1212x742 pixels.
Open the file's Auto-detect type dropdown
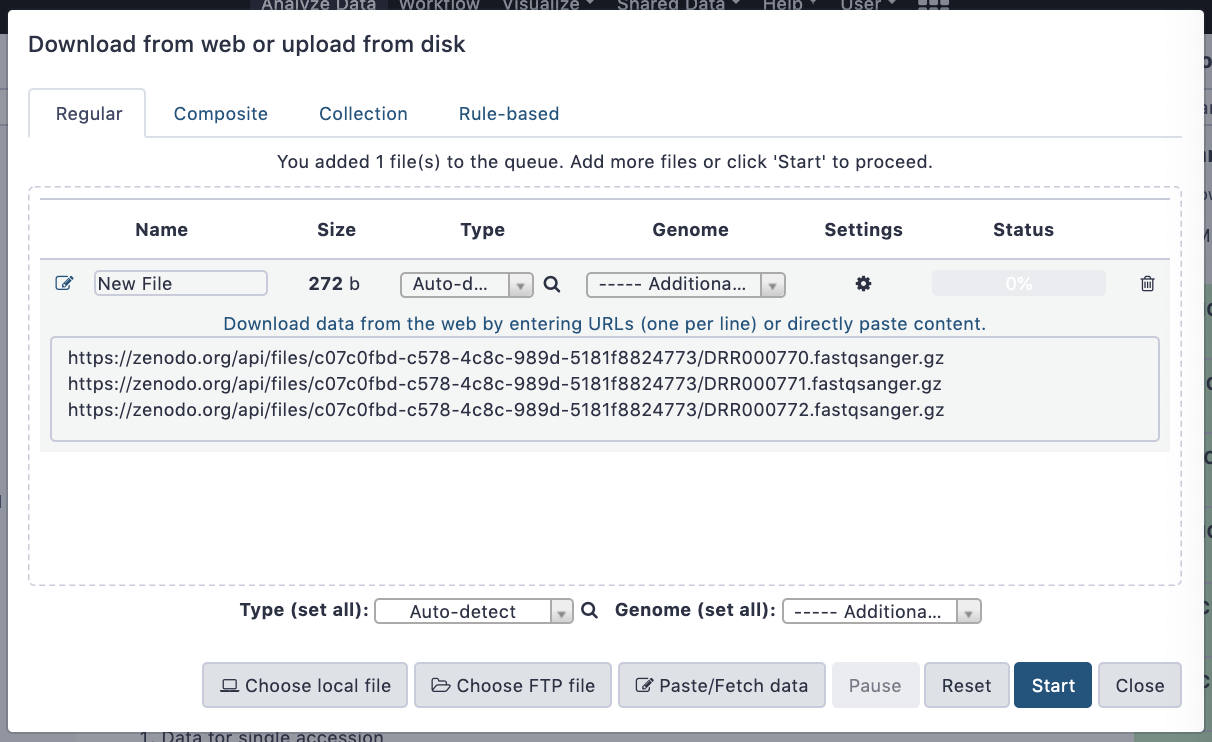(466, 285)
